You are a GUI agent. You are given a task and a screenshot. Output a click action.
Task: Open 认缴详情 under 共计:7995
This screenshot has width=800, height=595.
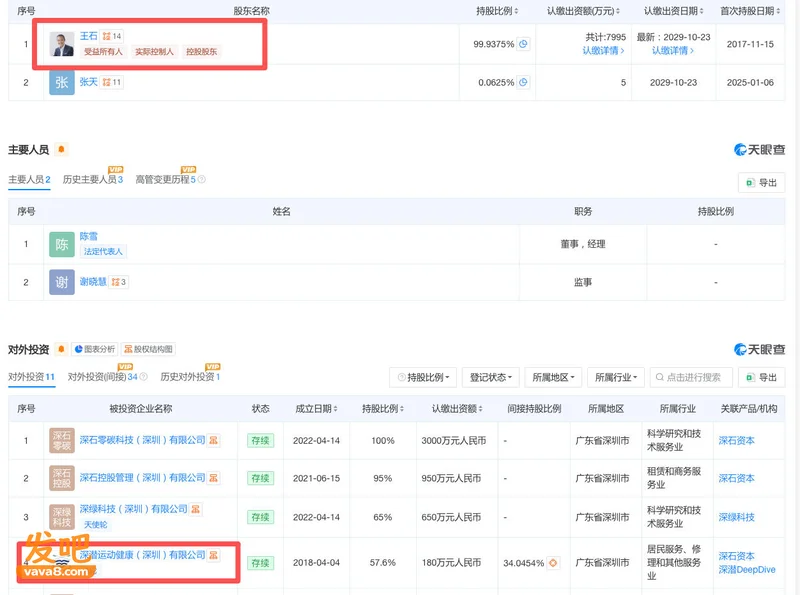coord(603,51)
